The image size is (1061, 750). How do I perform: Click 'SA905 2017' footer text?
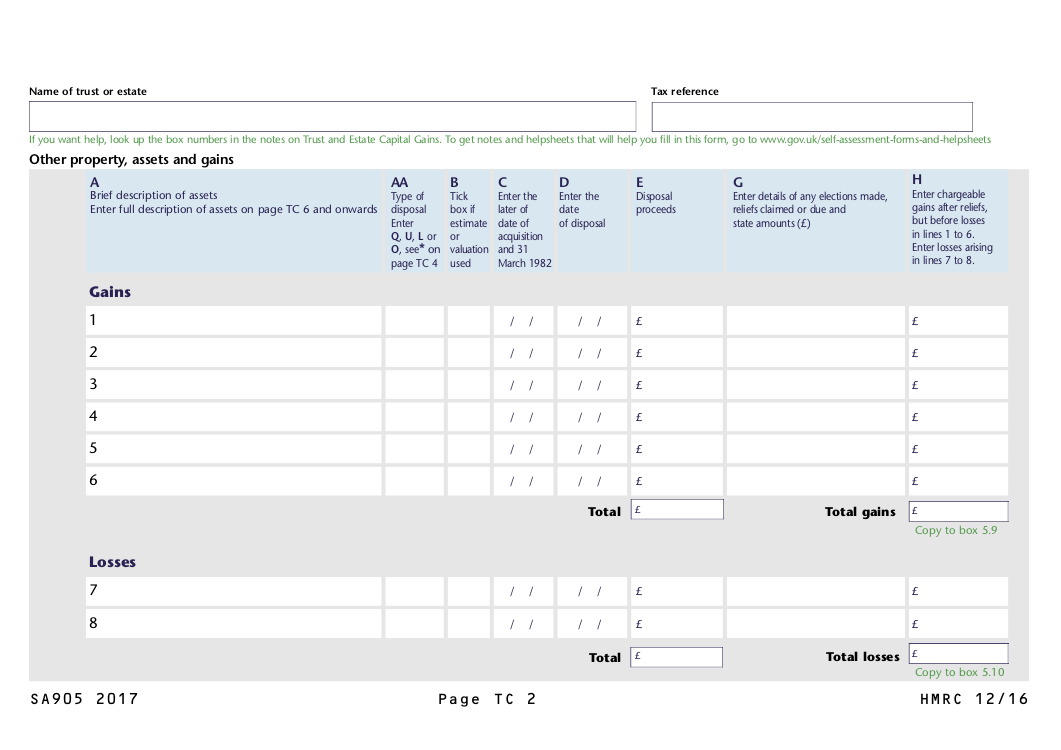tap(85, 699)
